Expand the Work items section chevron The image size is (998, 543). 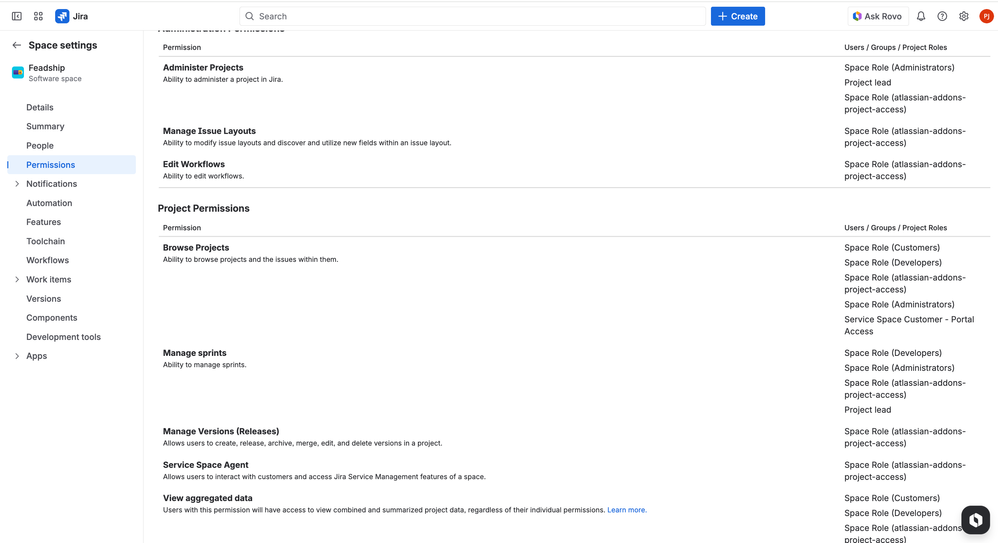tap(17, 279)
